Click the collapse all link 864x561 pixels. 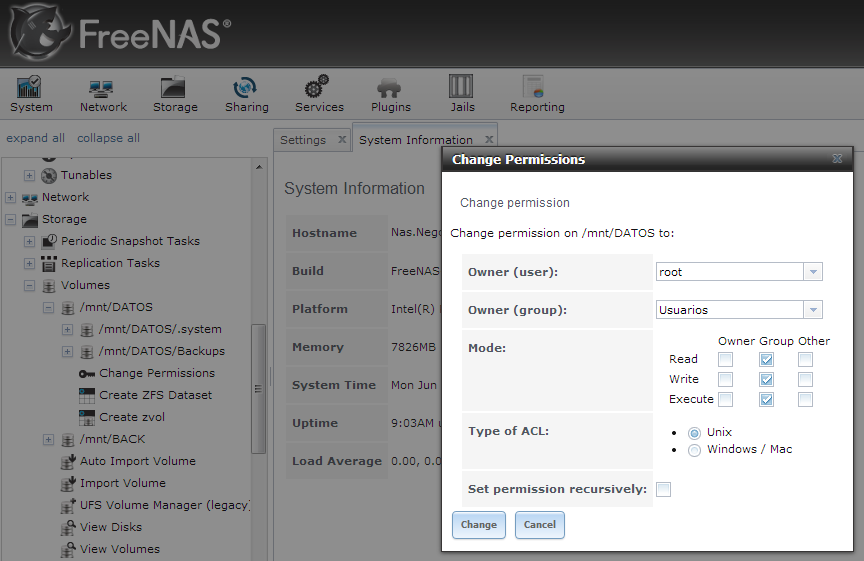109,138
